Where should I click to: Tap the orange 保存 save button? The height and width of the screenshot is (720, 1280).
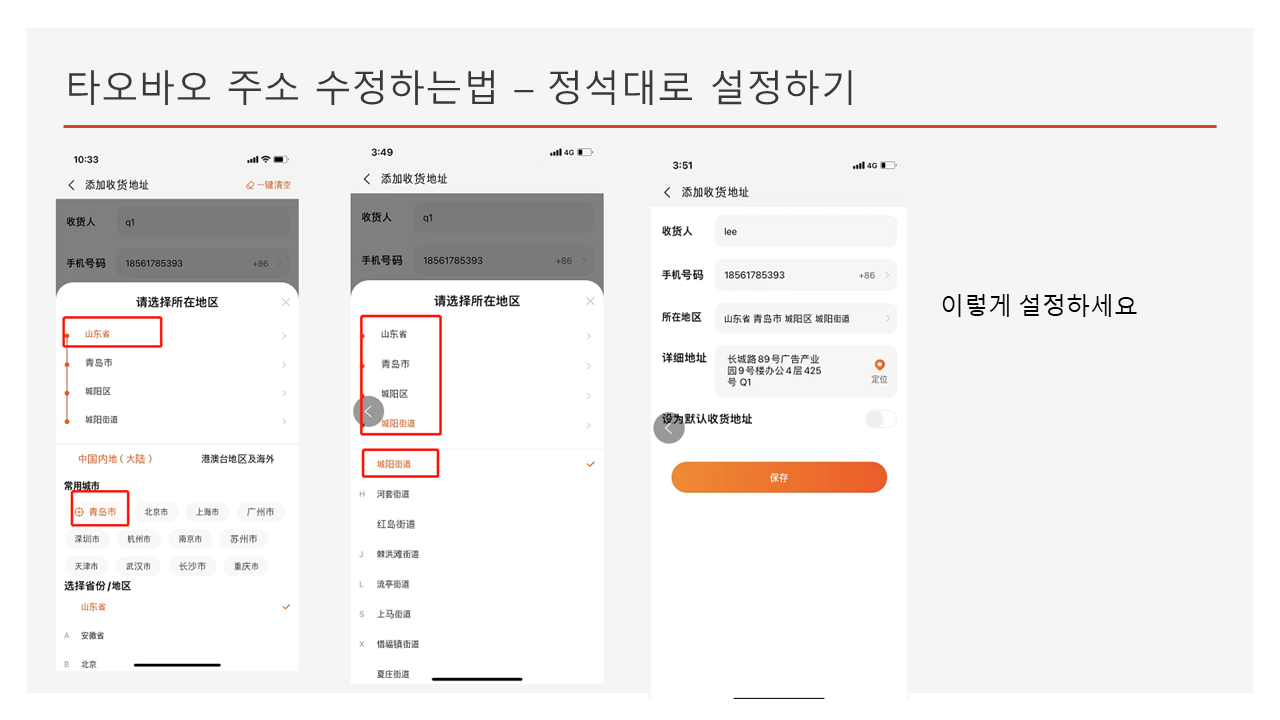click(779, 478)
